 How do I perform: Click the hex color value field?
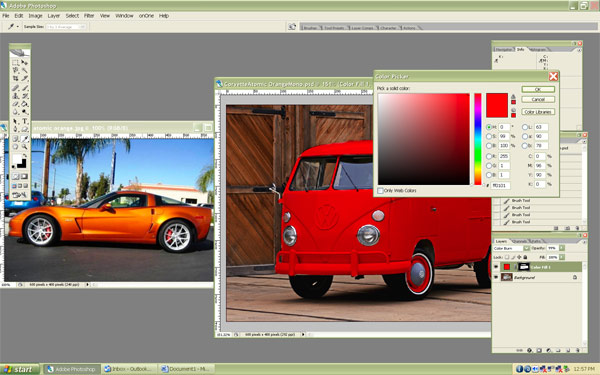tap(501, 185)
